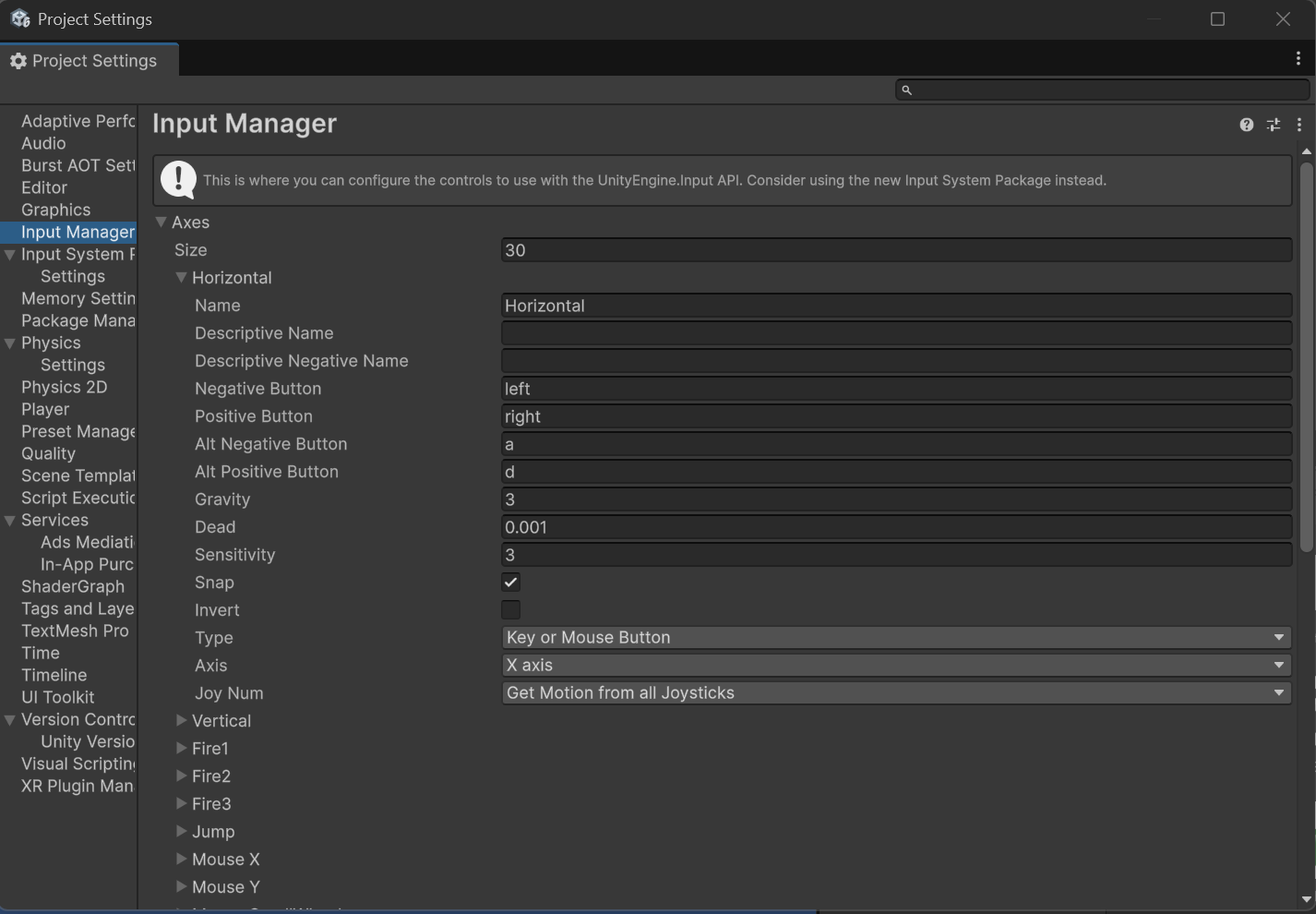The width and height of the screenshot is (1316, 914).
Task: Click the Positive Button field with right
Action: click(x=896, y=416)
